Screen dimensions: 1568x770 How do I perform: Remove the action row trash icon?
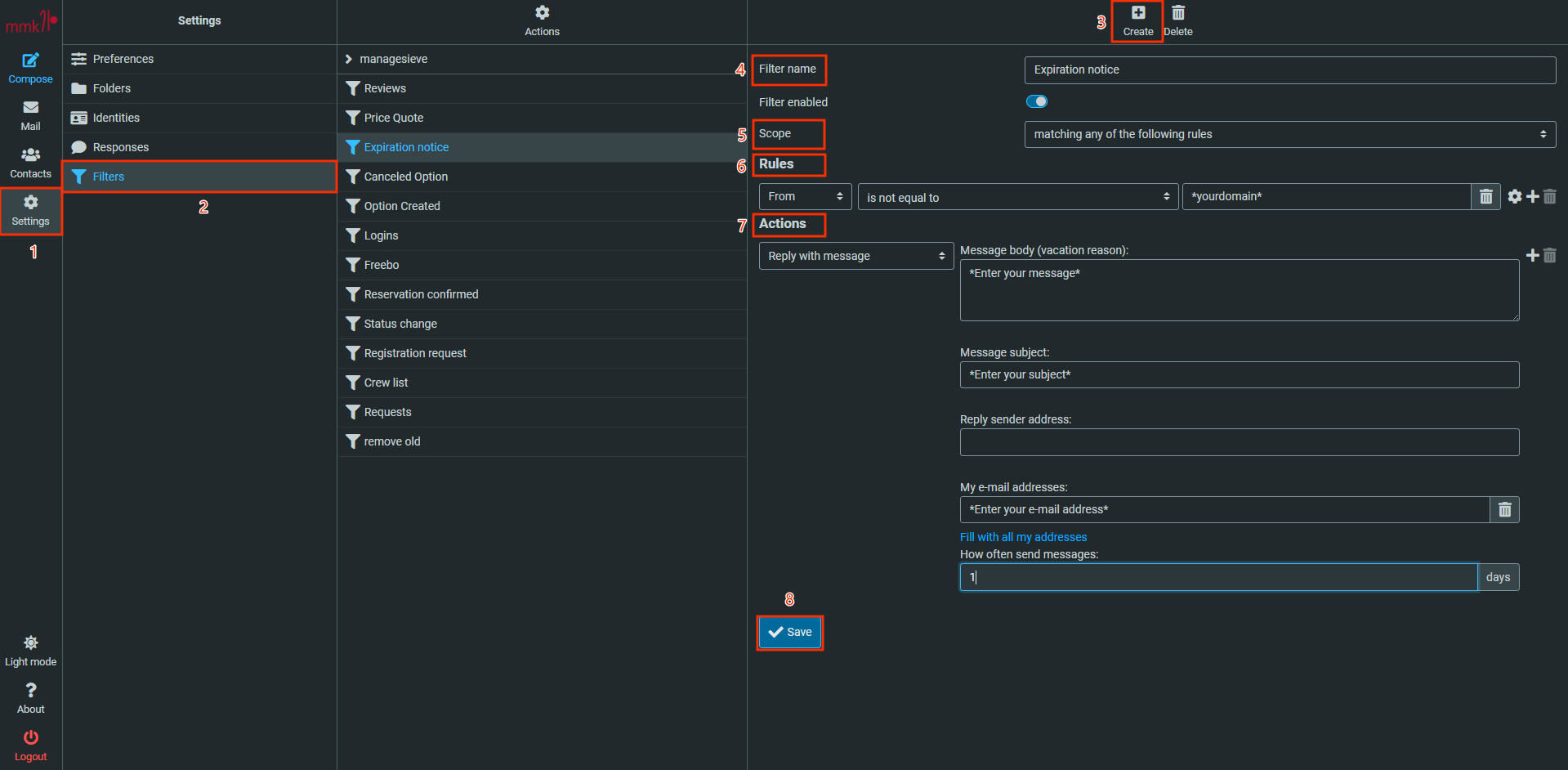pos(1549,255)
